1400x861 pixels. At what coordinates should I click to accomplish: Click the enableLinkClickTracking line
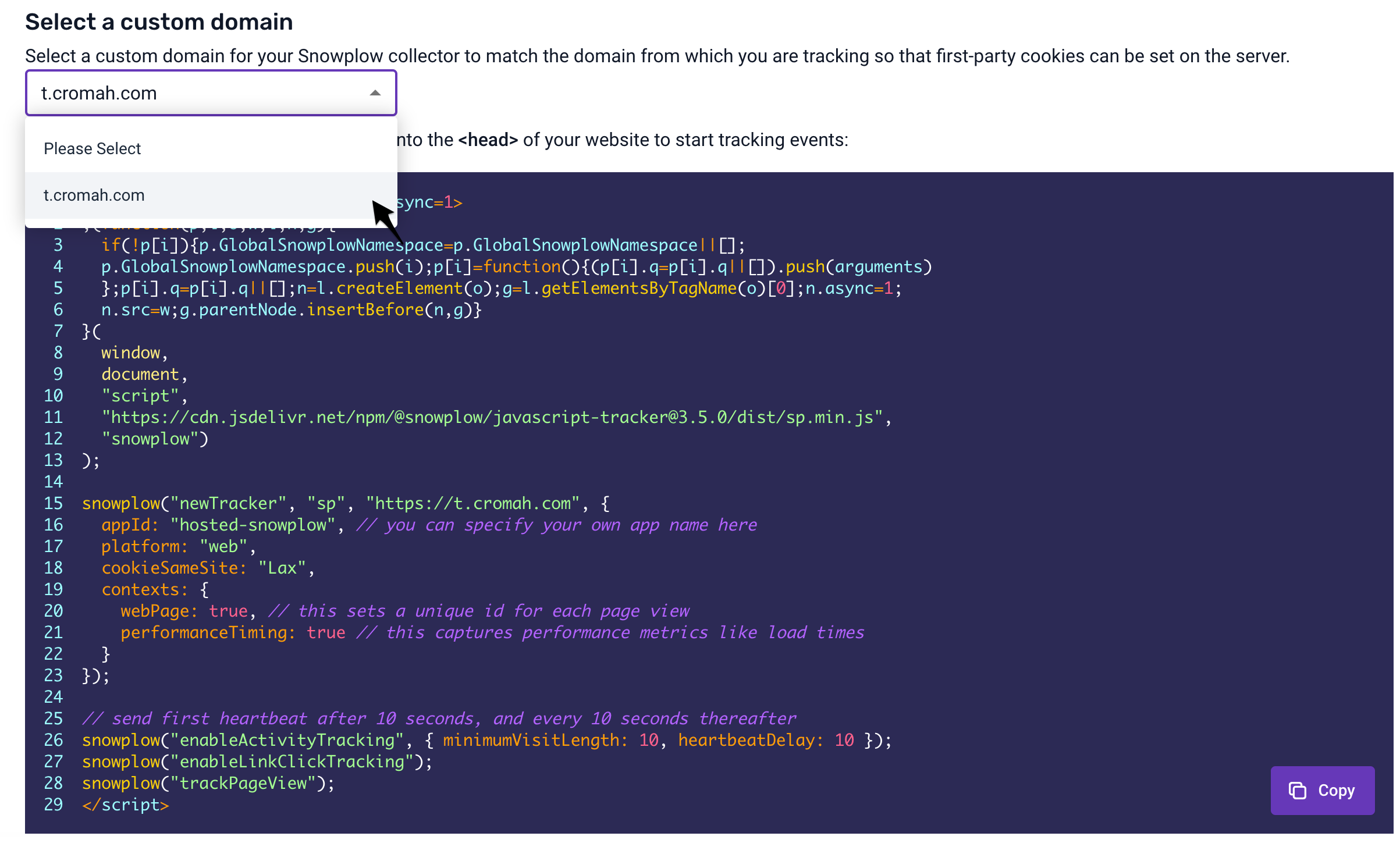(x=257, y=761)
